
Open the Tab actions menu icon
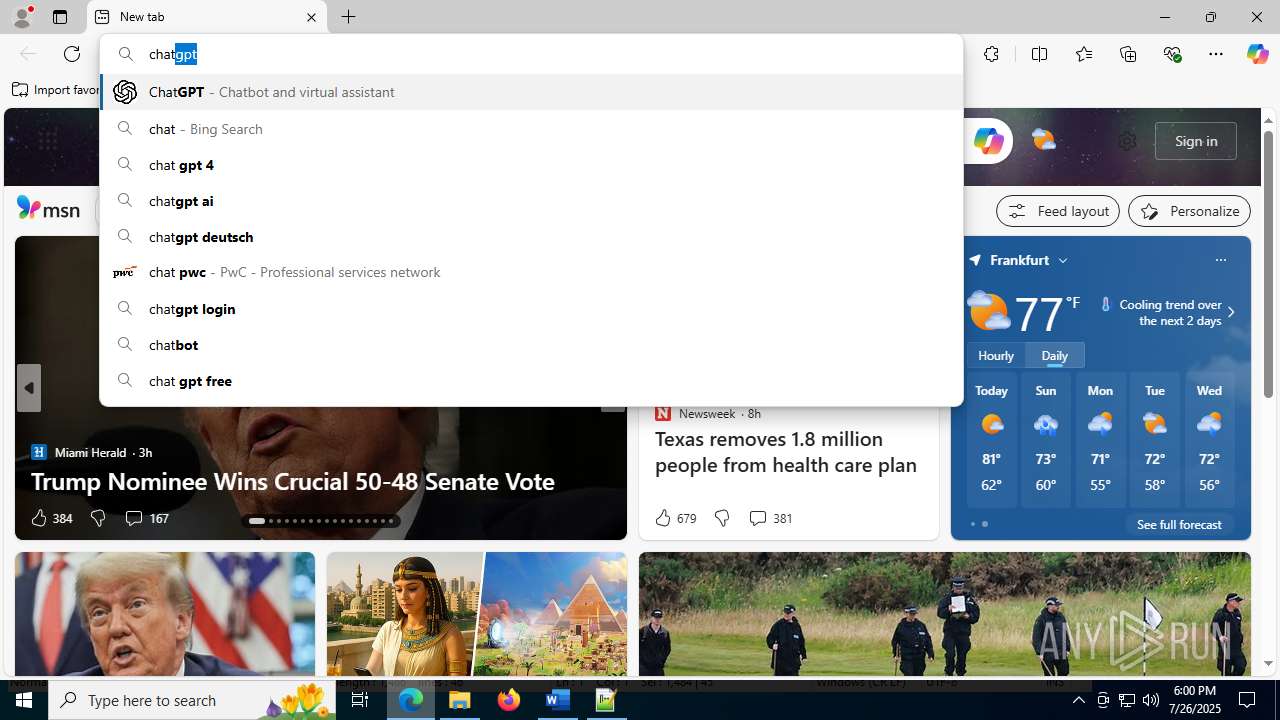coord(60,17)
